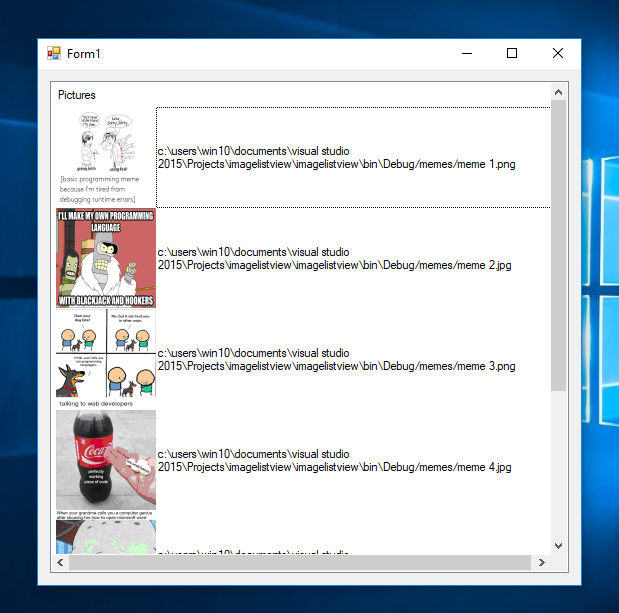Click the Form1 application icon in title bar
The height and width of the screenshot is (613, 619).
pyautogui.click(x=54, y=53)
